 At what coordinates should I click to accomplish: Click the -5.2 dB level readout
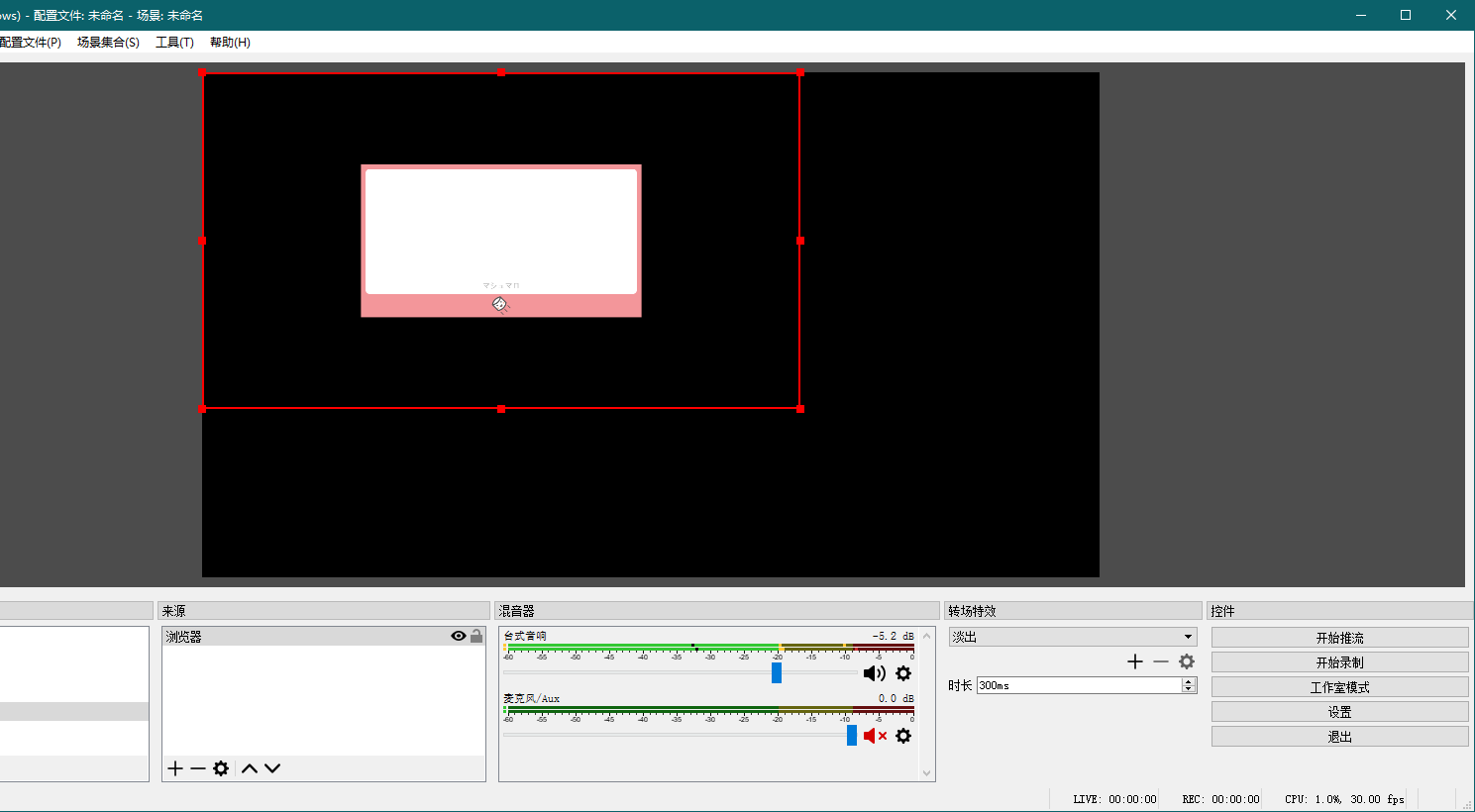pyautogui.click(x=893, y=636)
